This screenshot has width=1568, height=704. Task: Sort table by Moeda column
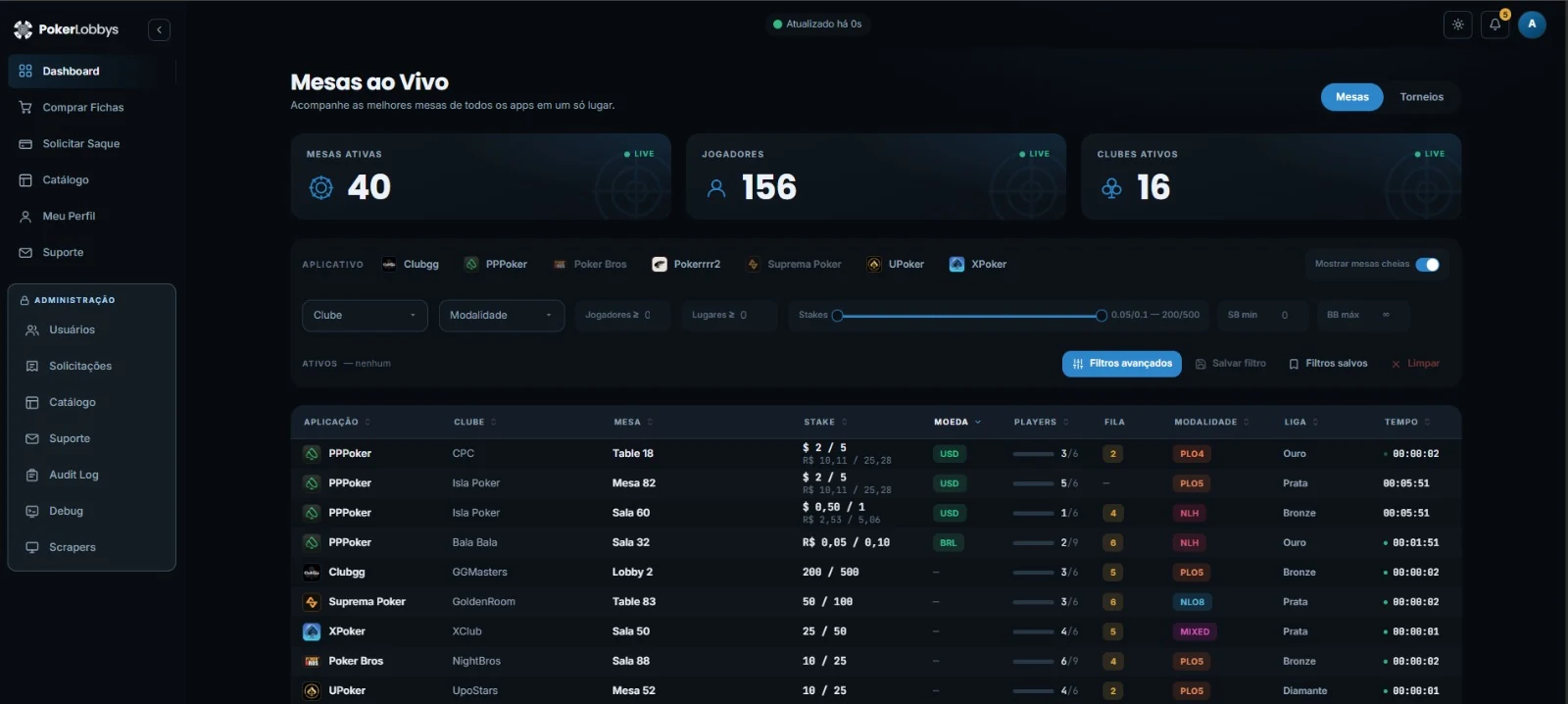point(957,422)
